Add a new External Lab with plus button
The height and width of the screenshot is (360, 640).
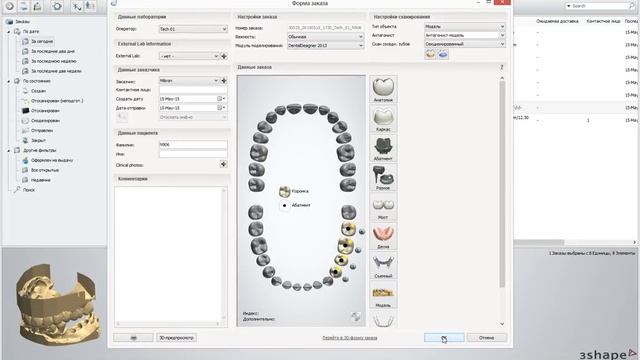click(x=224, y=56)
